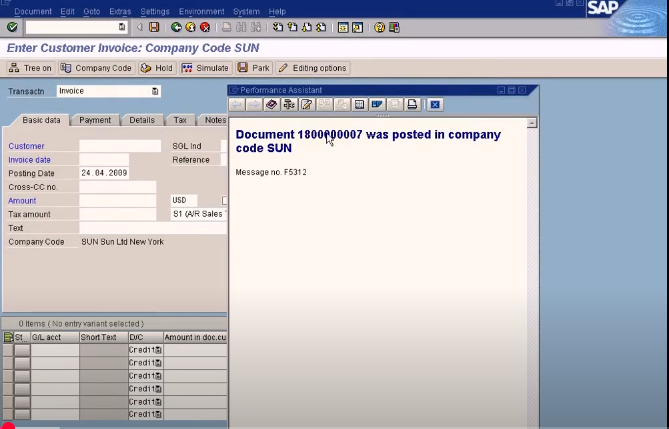Viewport: 669px width, 429px height.
Task: Open the Transactn Invoice dropdown
Action: (155, 91)
